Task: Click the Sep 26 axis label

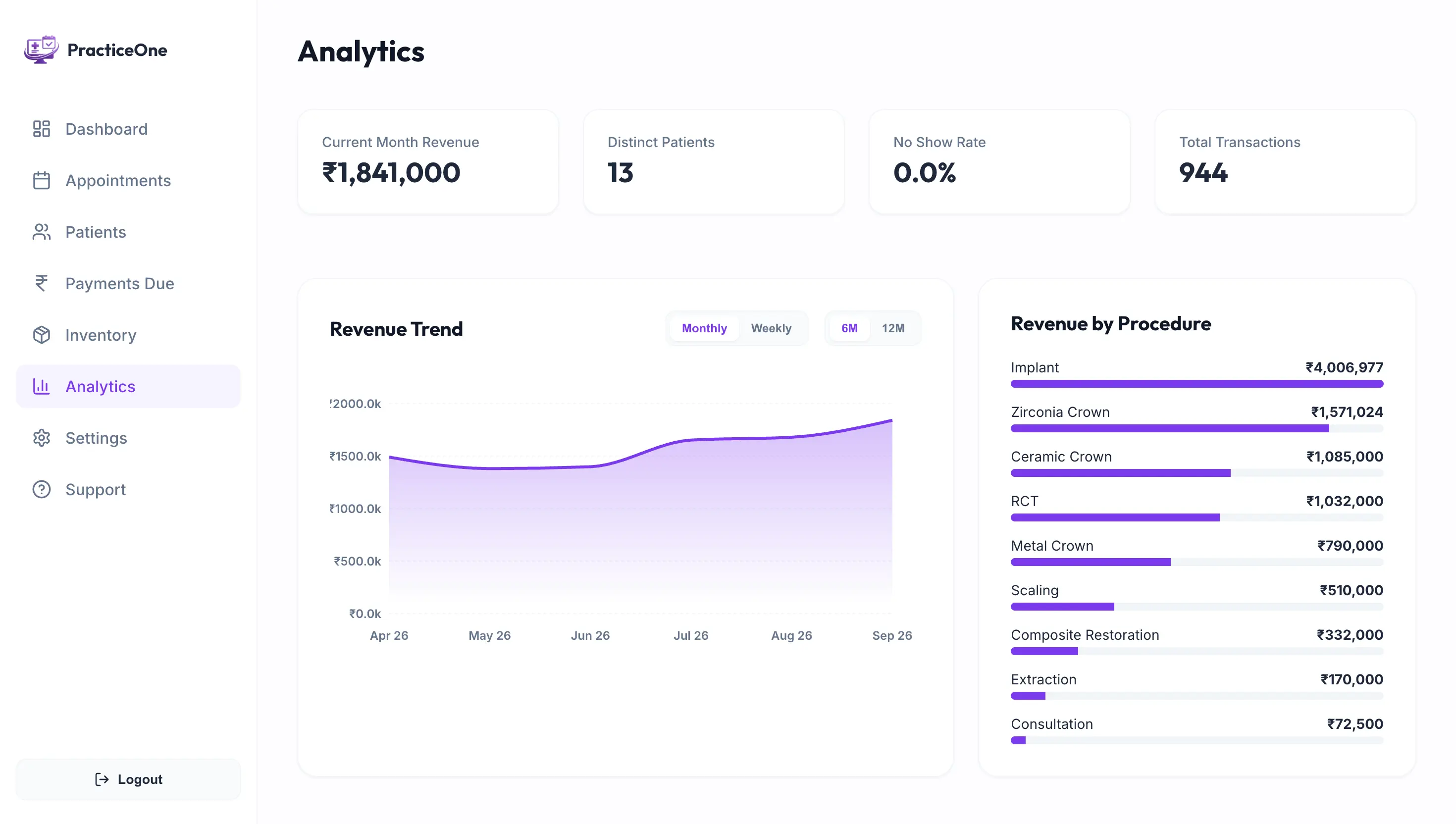Action: (892, 635)
